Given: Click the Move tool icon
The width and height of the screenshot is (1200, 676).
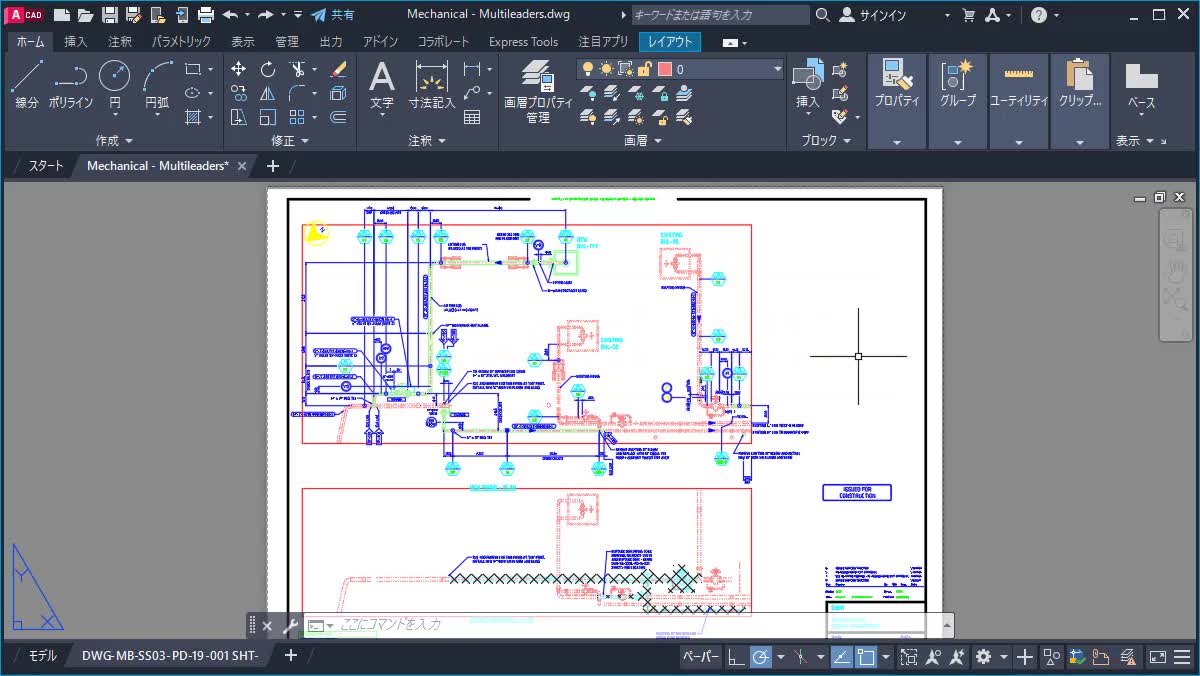Looking at the screenshot, I should tap(239, 69).
